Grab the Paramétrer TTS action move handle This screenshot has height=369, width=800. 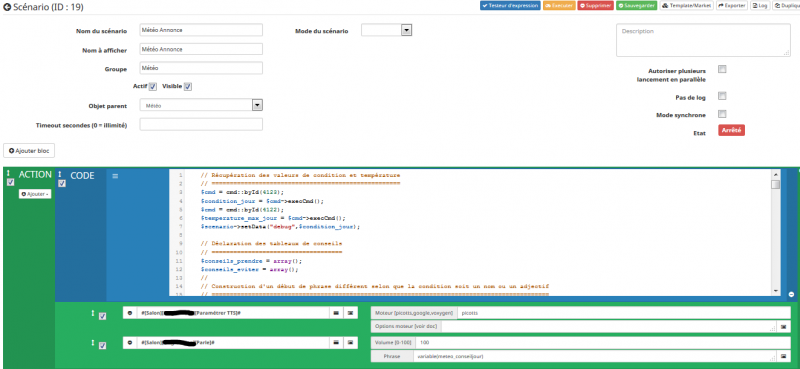click(x=93, y=313)
